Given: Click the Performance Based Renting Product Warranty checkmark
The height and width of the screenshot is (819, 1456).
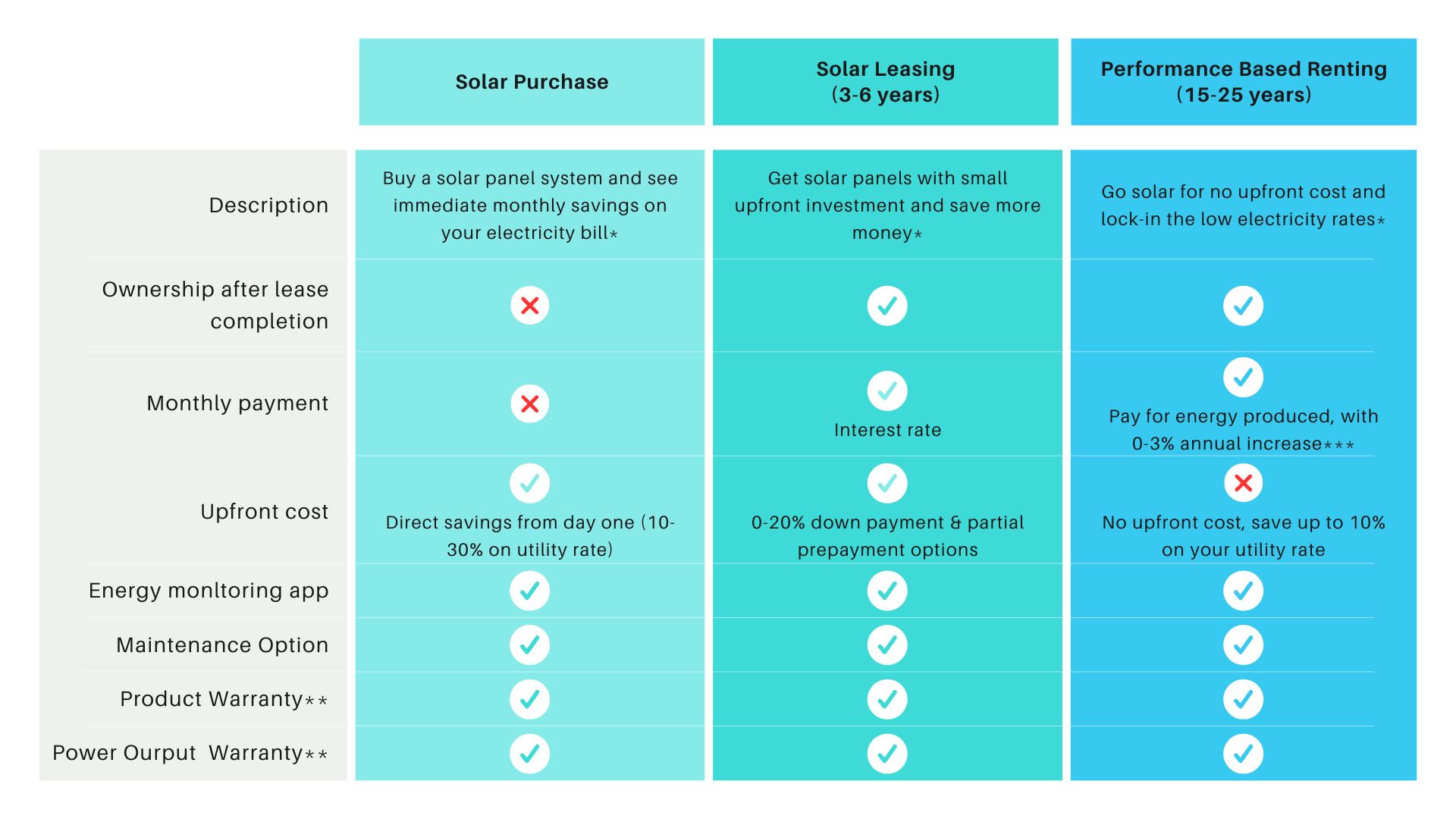Looking at the screenshot, I should (1243, 699).
